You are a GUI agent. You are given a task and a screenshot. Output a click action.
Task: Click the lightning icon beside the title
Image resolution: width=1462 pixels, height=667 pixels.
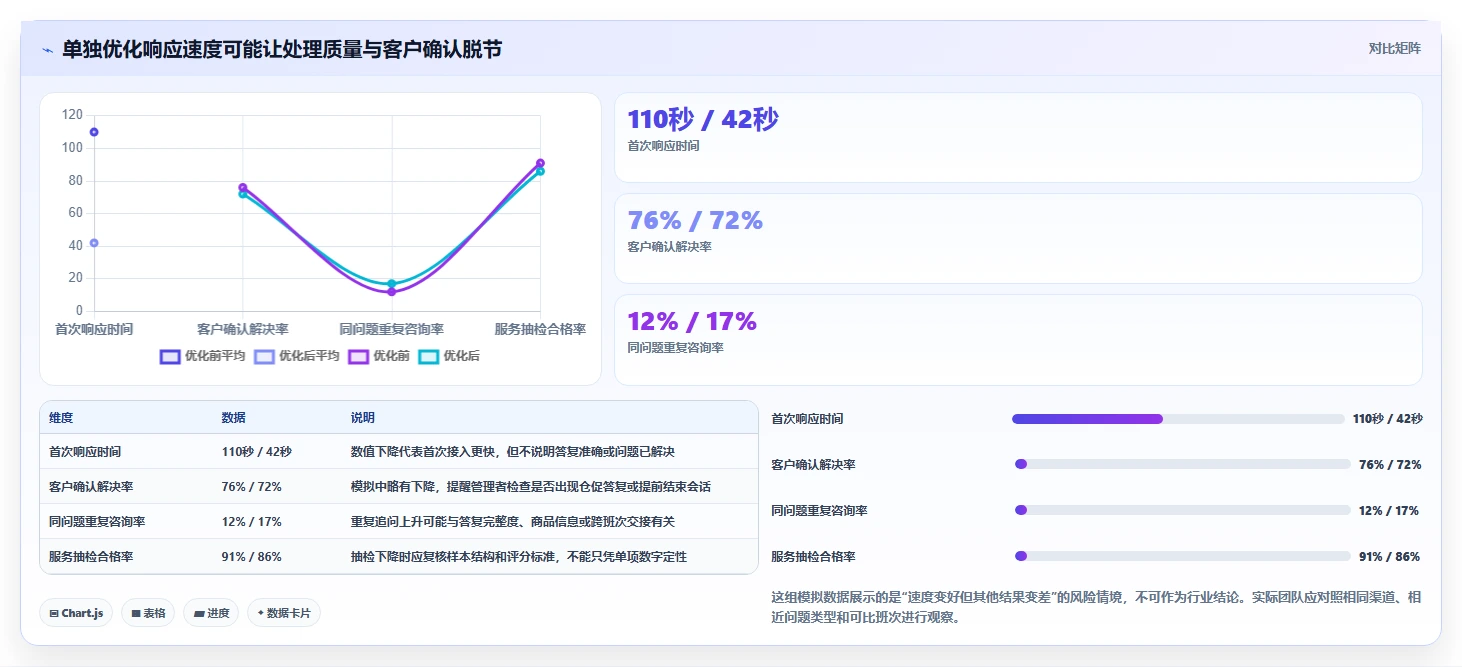48,50
